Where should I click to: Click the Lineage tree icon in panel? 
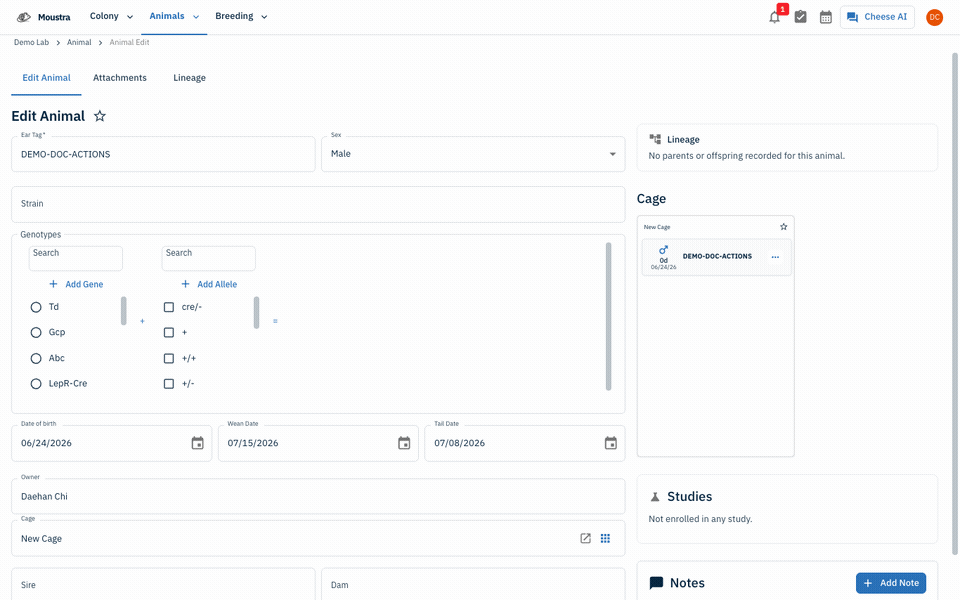pyautogui.click(x=655, y=139)
